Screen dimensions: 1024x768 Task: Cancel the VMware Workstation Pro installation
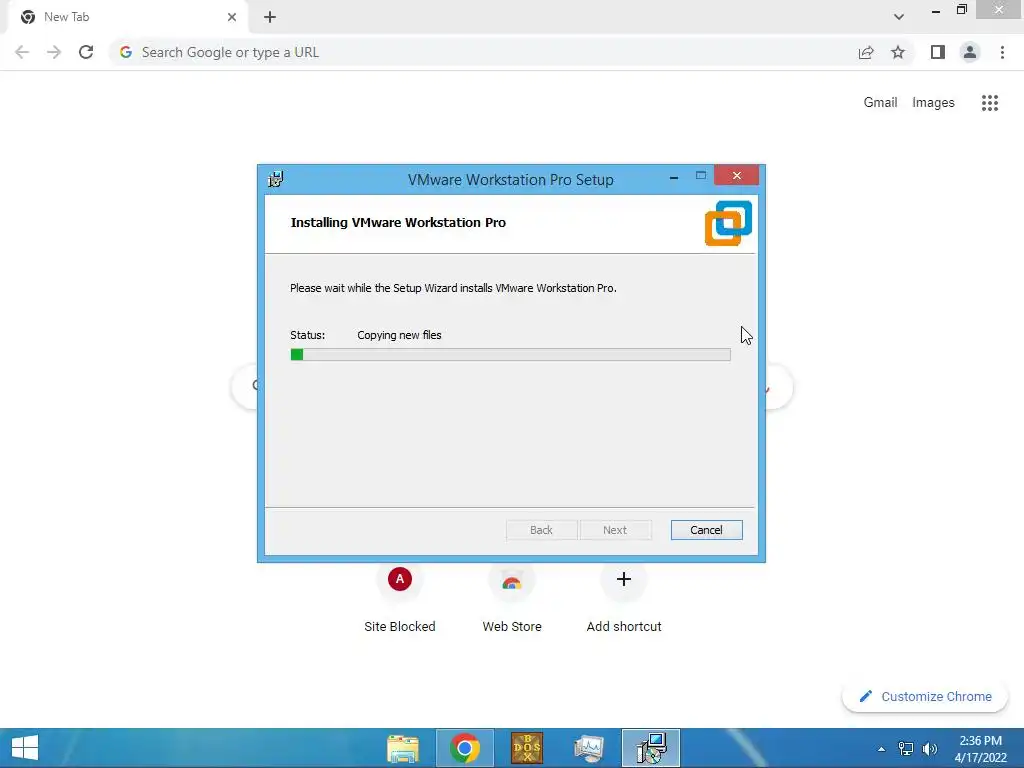pyautogui.click(x=706, y=530)
